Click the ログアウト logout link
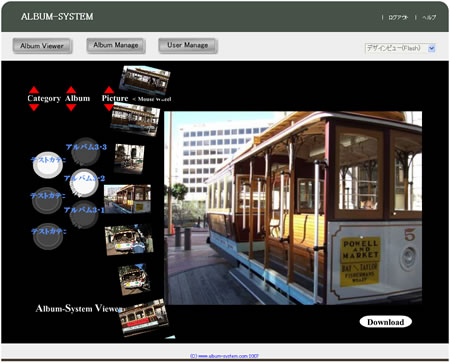450x363 pixels. (398, 18)
